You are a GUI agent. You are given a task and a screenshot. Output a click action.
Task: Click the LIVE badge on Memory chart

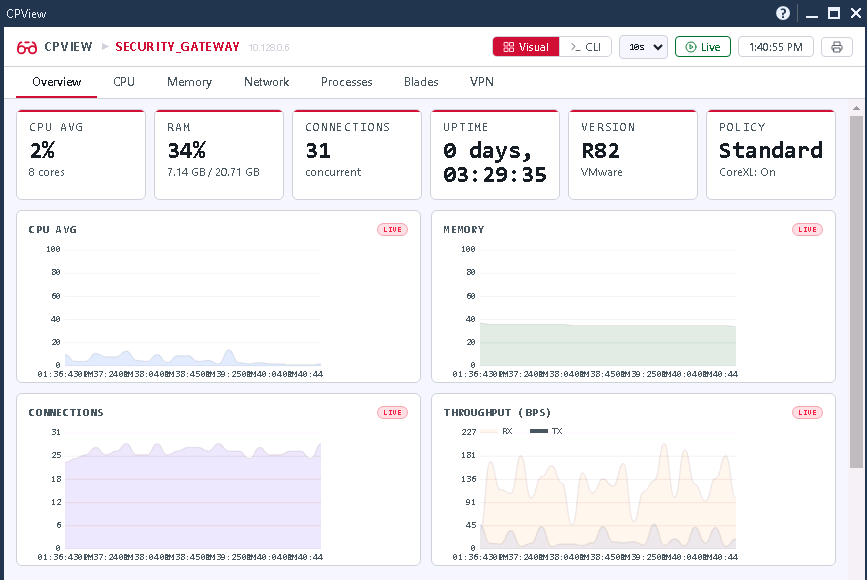[807, 230]
